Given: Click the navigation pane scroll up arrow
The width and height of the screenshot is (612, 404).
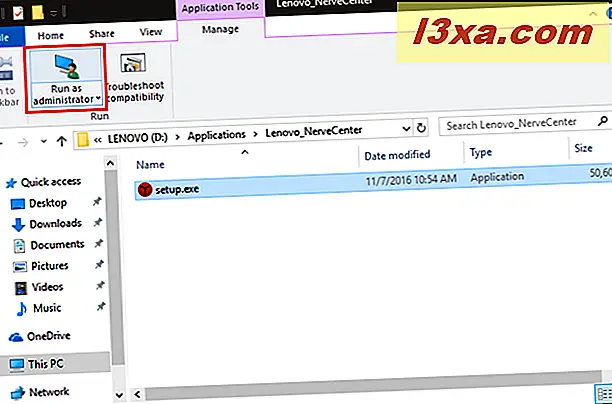Looking at the screenshot, I should [x=110, y=164].
